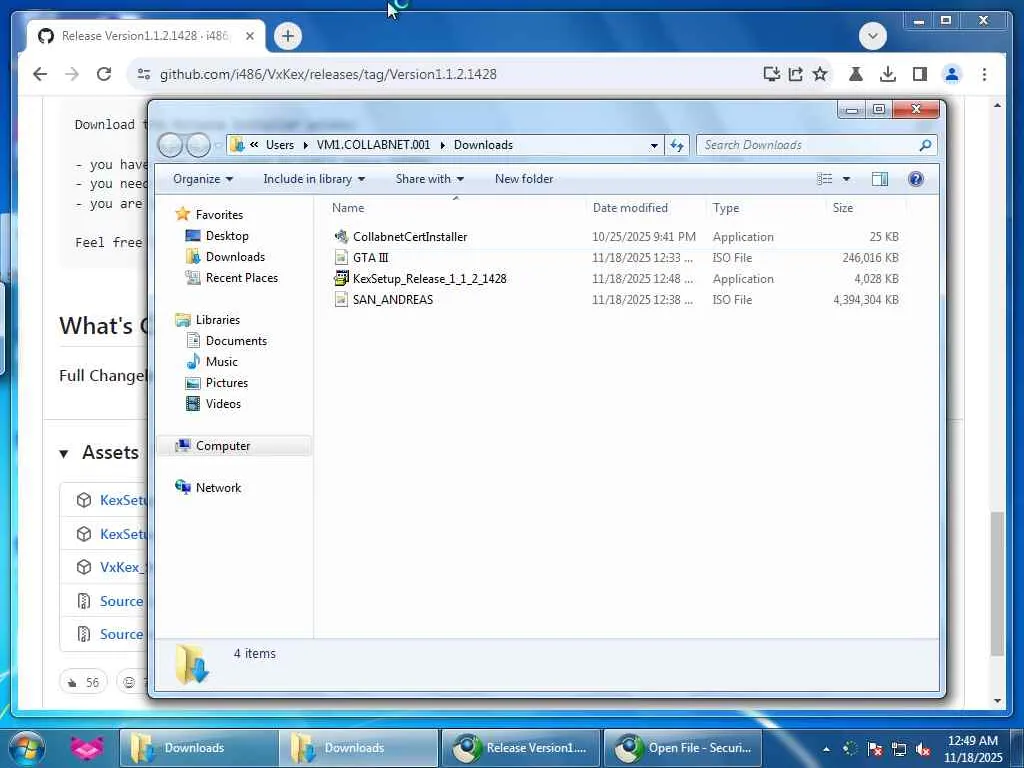Open Share with menu
This screenshot has width=1024, height=768.
click(429, 179)
